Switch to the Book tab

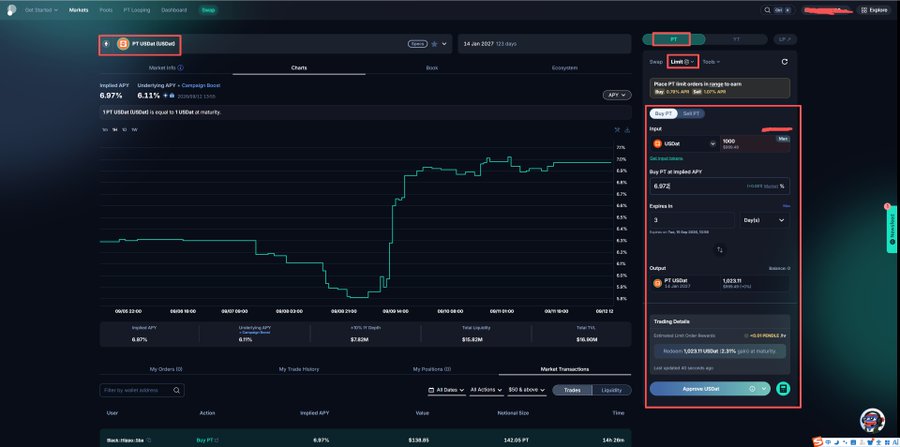pos(432,68)
